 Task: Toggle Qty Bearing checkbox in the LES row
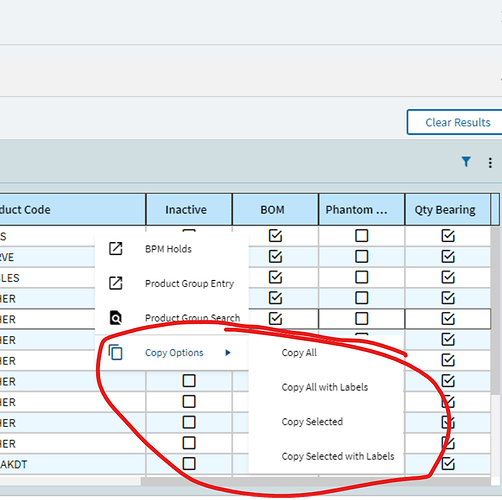click(448, 277)
